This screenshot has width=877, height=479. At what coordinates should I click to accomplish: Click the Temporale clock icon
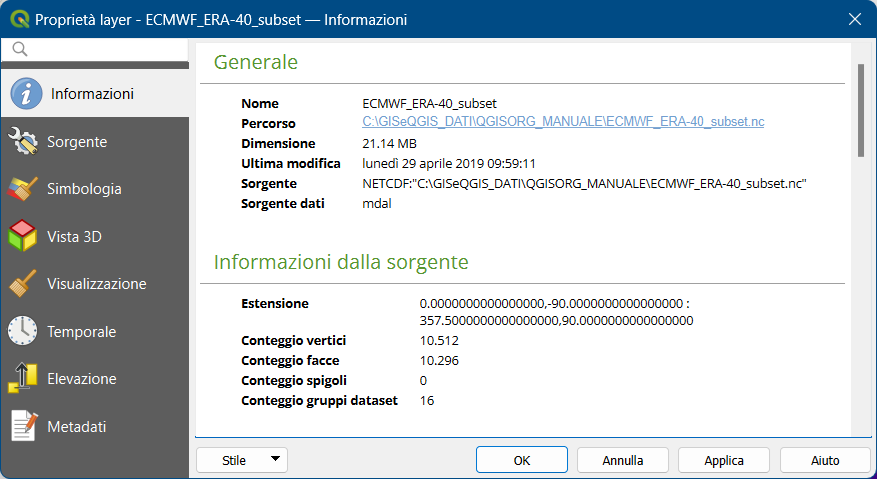(x=23, y=331)
